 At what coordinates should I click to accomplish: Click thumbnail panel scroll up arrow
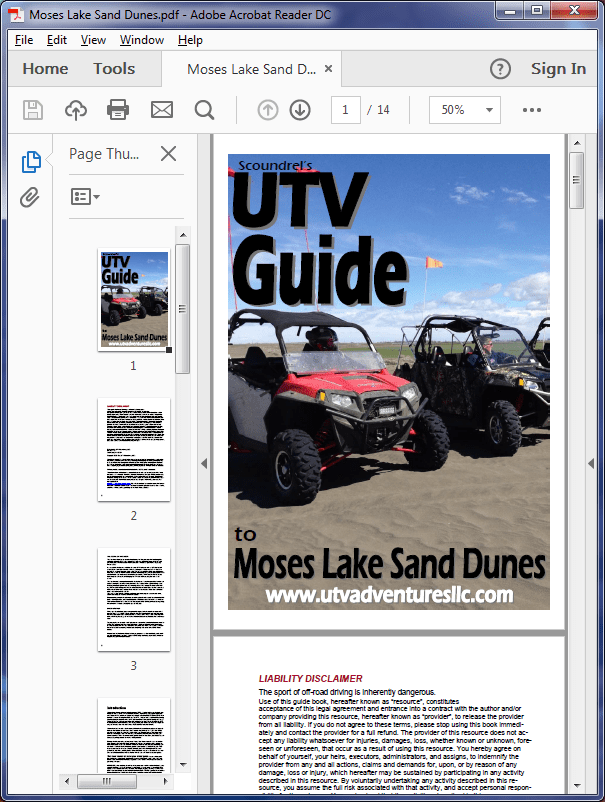pos(183,235)
